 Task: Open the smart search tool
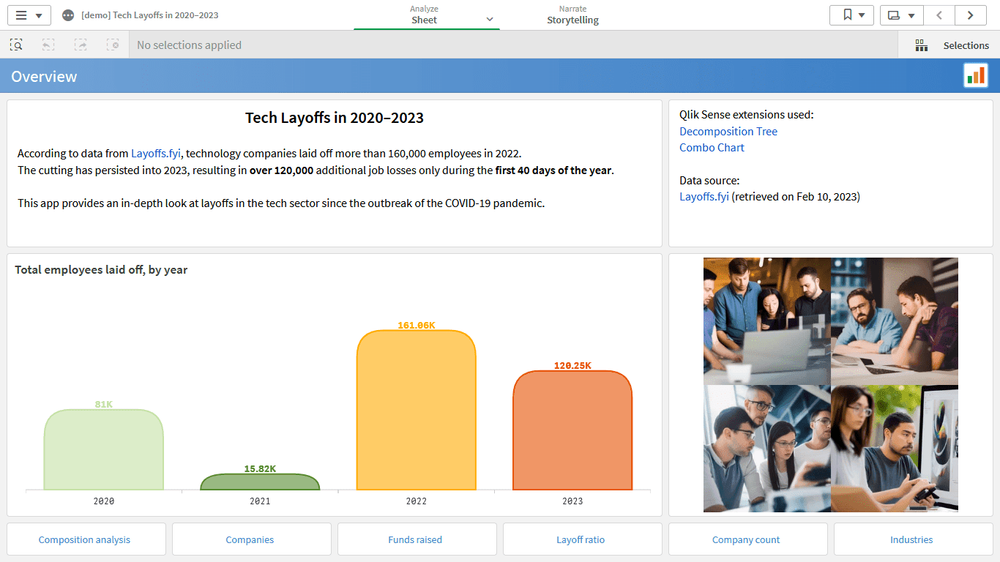[x=17, y=45]
